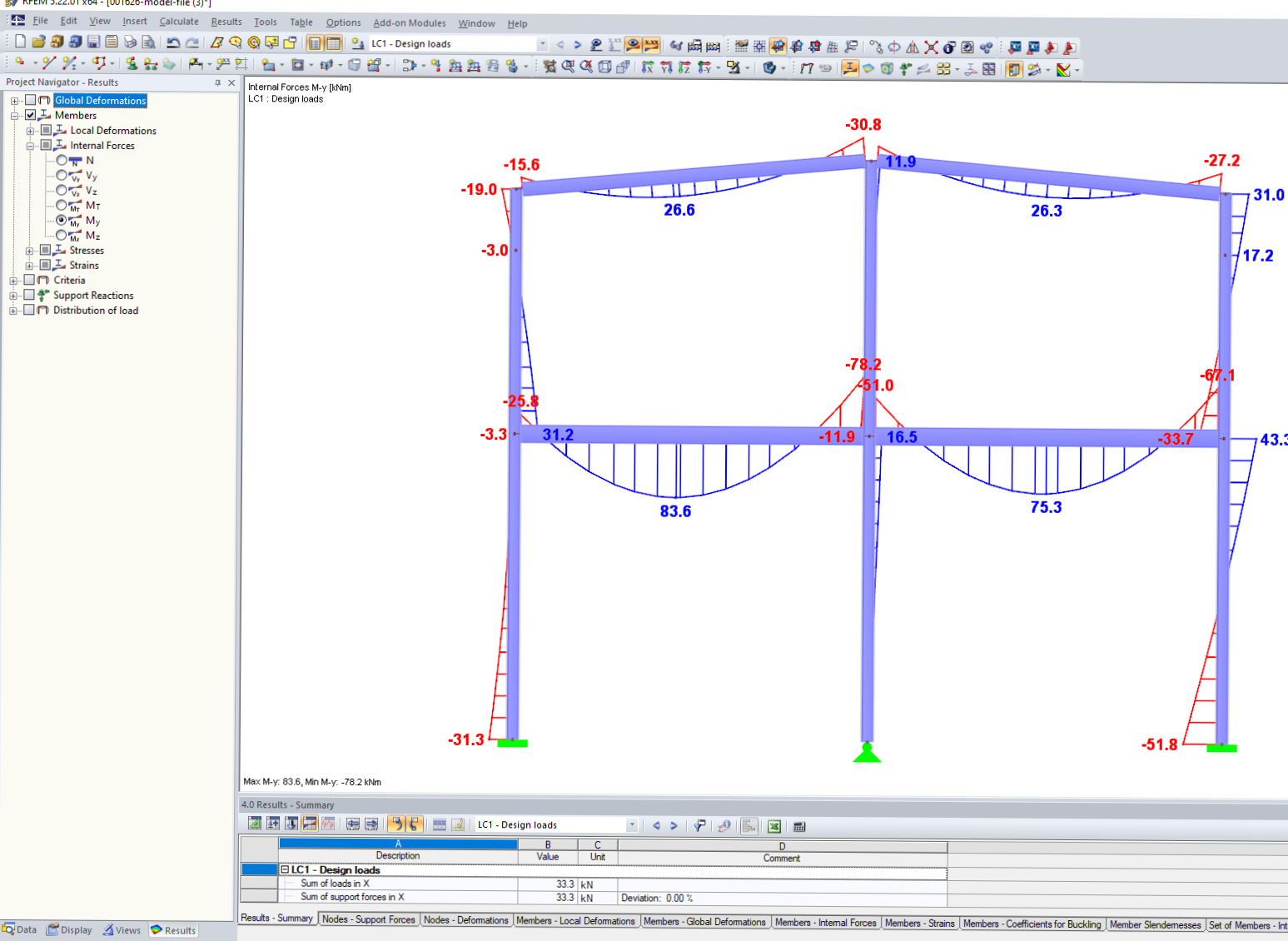The image size is (1288, 941).
Task: Switch to the Display navigator tab
Action: (69, 930)
